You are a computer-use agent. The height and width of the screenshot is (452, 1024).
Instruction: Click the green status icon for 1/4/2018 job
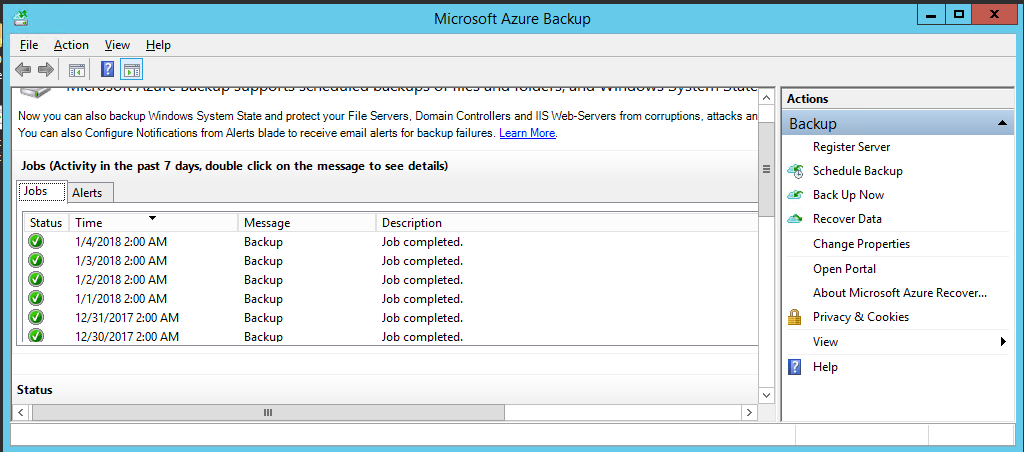tap(36, 241)
